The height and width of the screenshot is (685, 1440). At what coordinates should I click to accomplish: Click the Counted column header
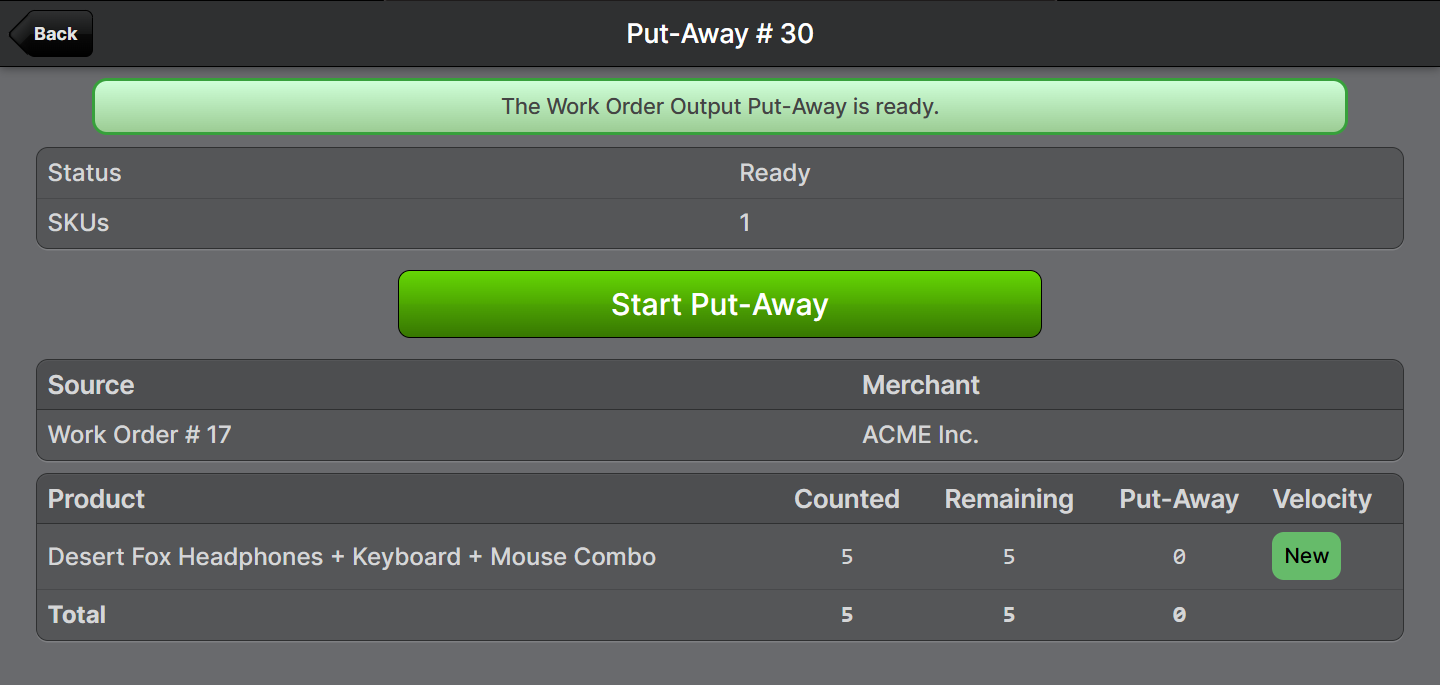coord(846,499)
